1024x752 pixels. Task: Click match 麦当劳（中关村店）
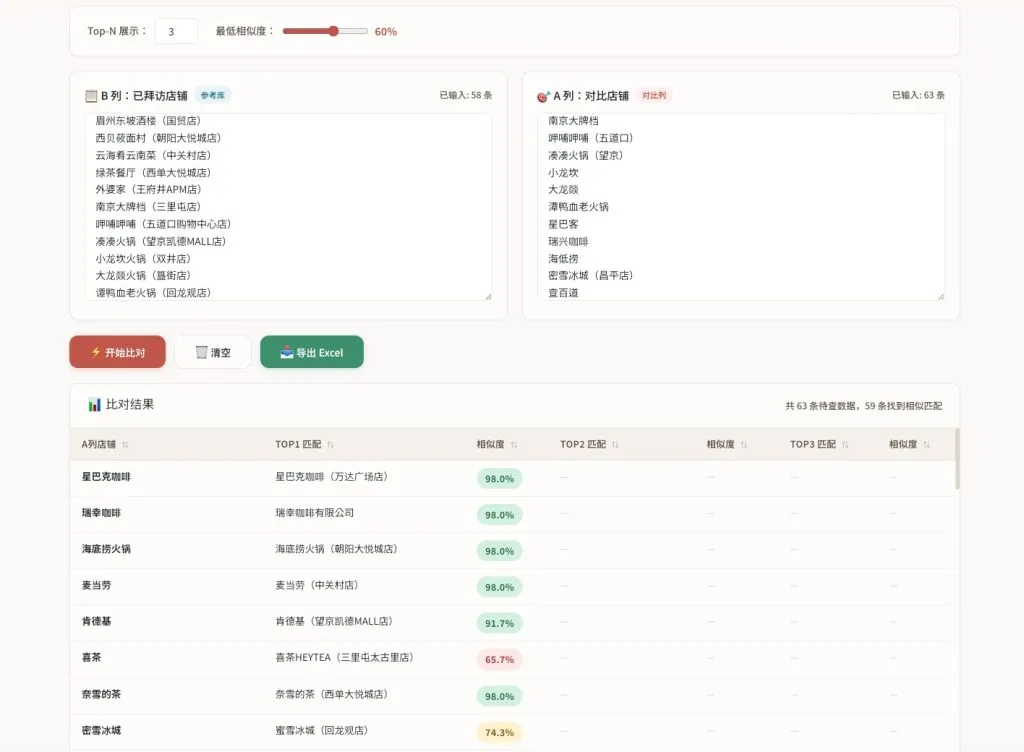(317, 586)
